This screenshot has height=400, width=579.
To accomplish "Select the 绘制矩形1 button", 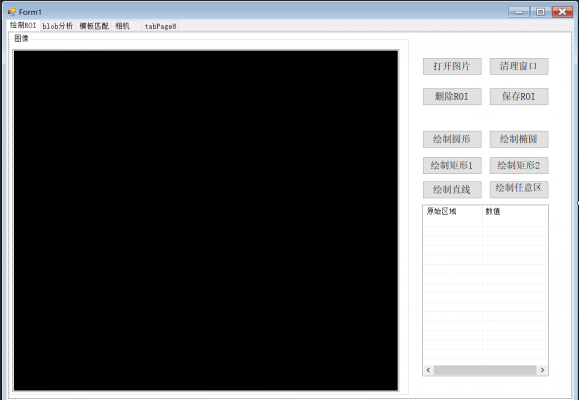I will tap(452, 165).
